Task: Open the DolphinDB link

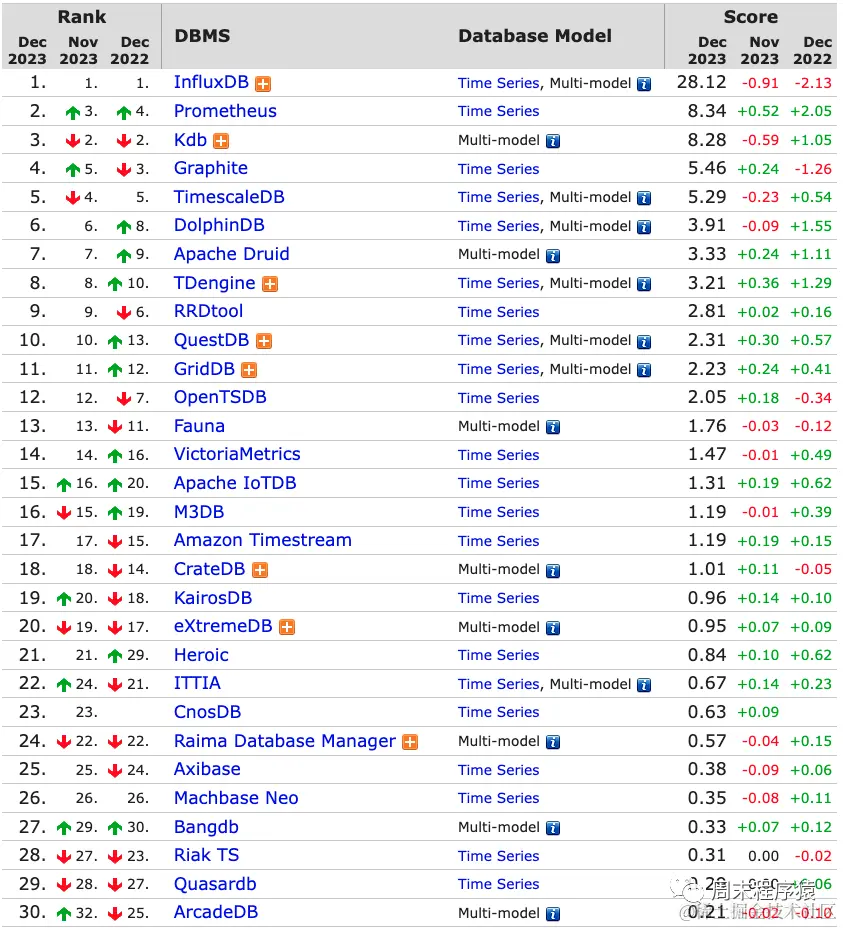Action: pos(219,225)
